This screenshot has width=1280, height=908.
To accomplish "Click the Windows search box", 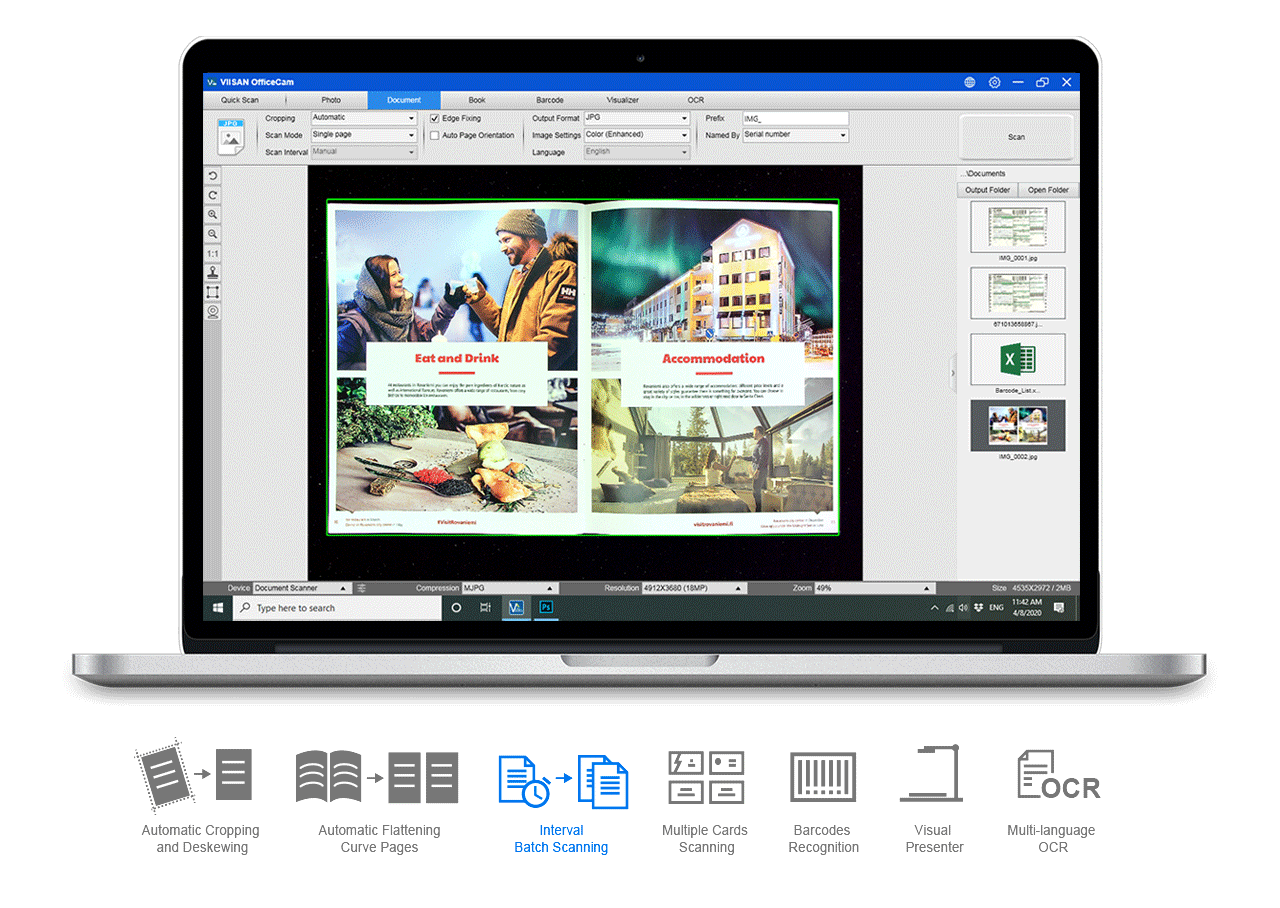I will 338,608.
